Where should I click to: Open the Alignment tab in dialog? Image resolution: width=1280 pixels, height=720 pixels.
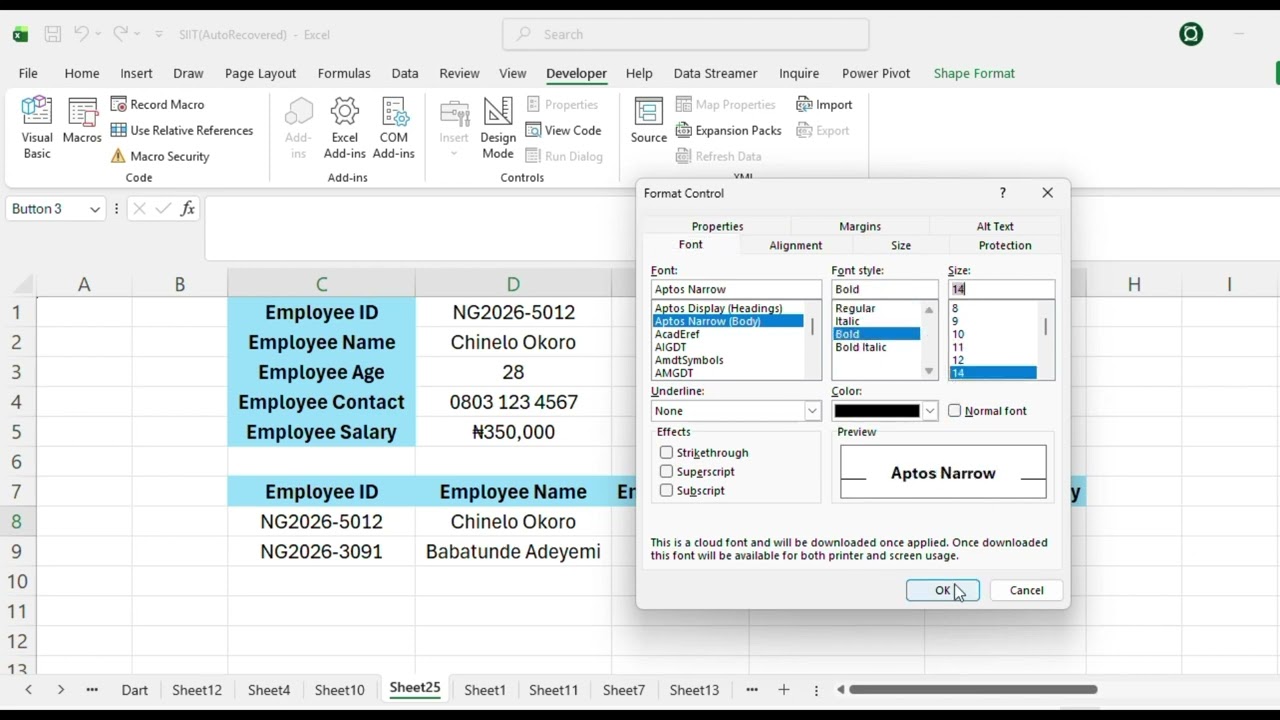[796, 245]
